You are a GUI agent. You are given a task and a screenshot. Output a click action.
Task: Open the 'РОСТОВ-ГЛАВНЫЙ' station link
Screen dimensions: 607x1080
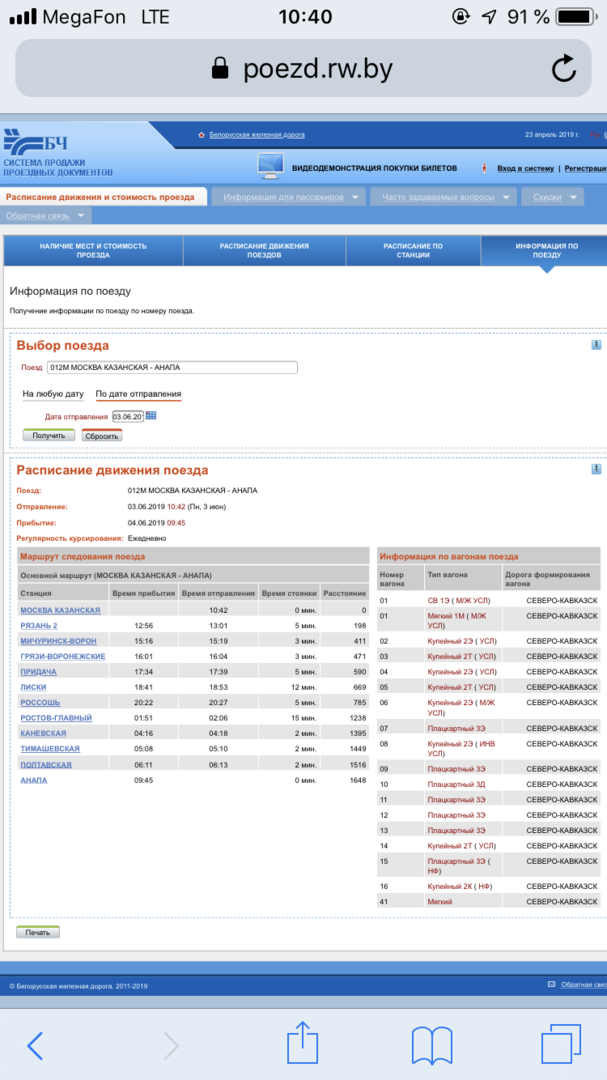pos(56,718)
